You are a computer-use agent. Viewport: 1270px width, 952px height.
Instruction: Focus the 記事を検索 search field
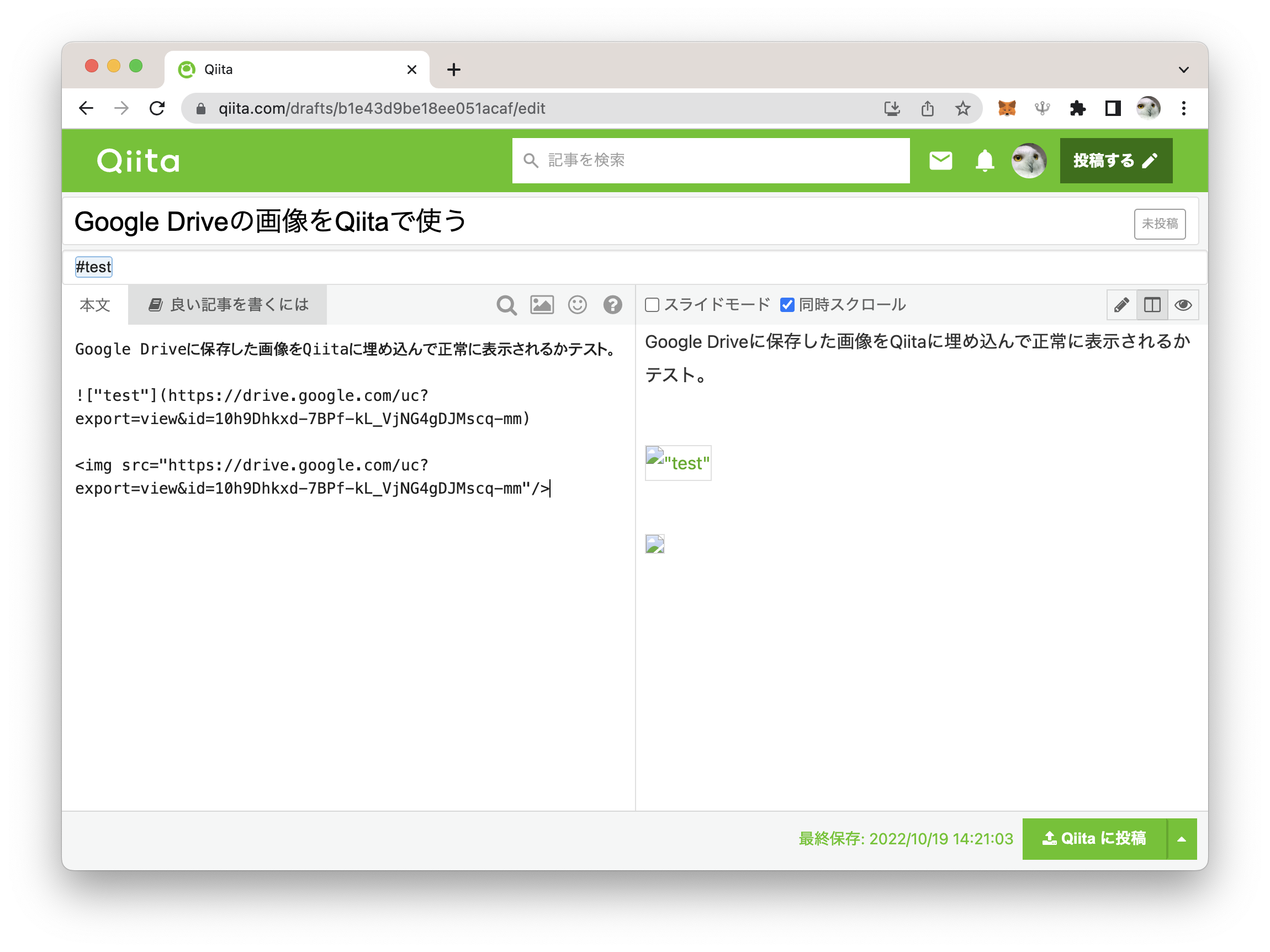(x=711, y=160)
